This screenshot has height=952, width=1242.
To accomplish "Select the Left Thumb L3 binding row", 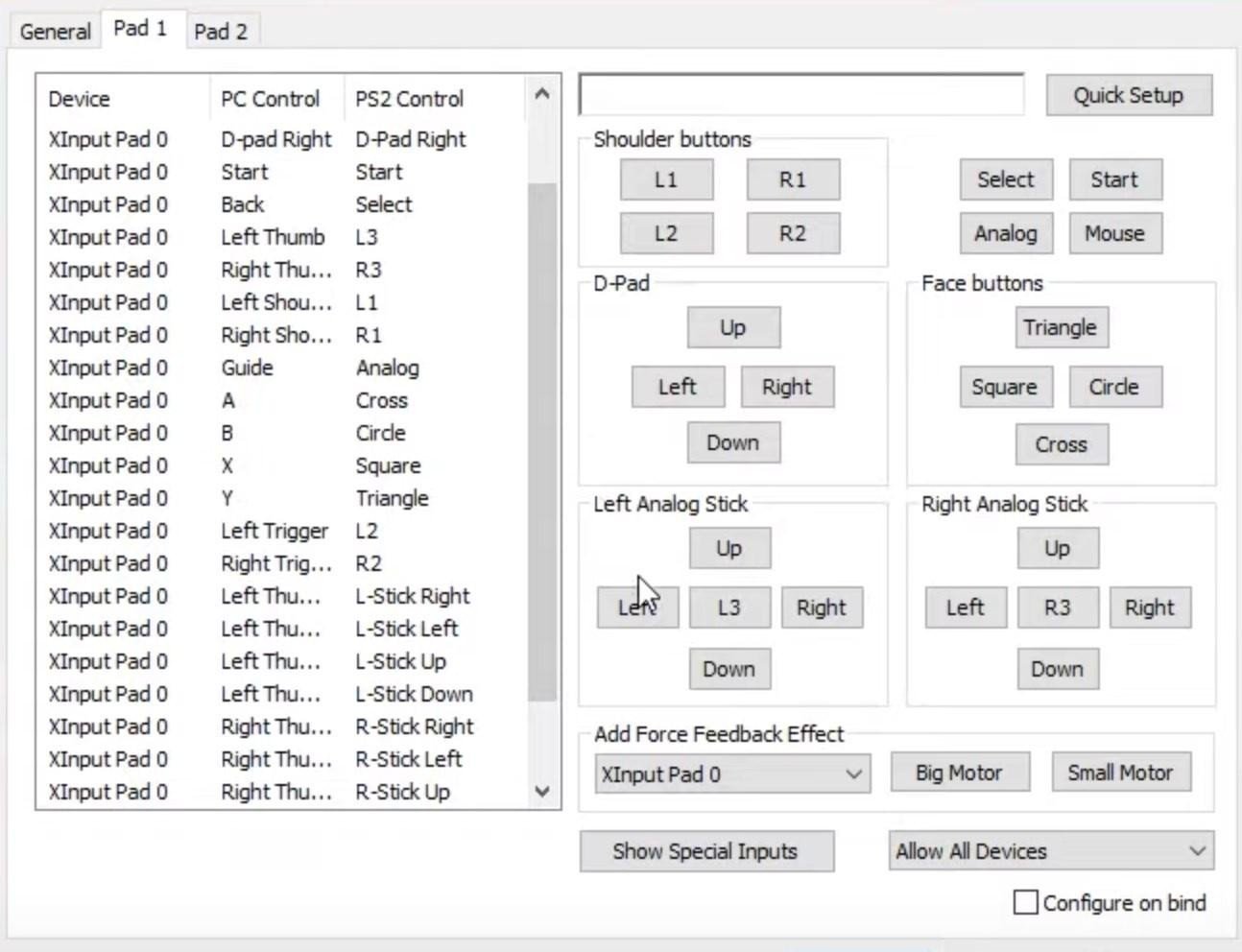I will pos(283,237).
